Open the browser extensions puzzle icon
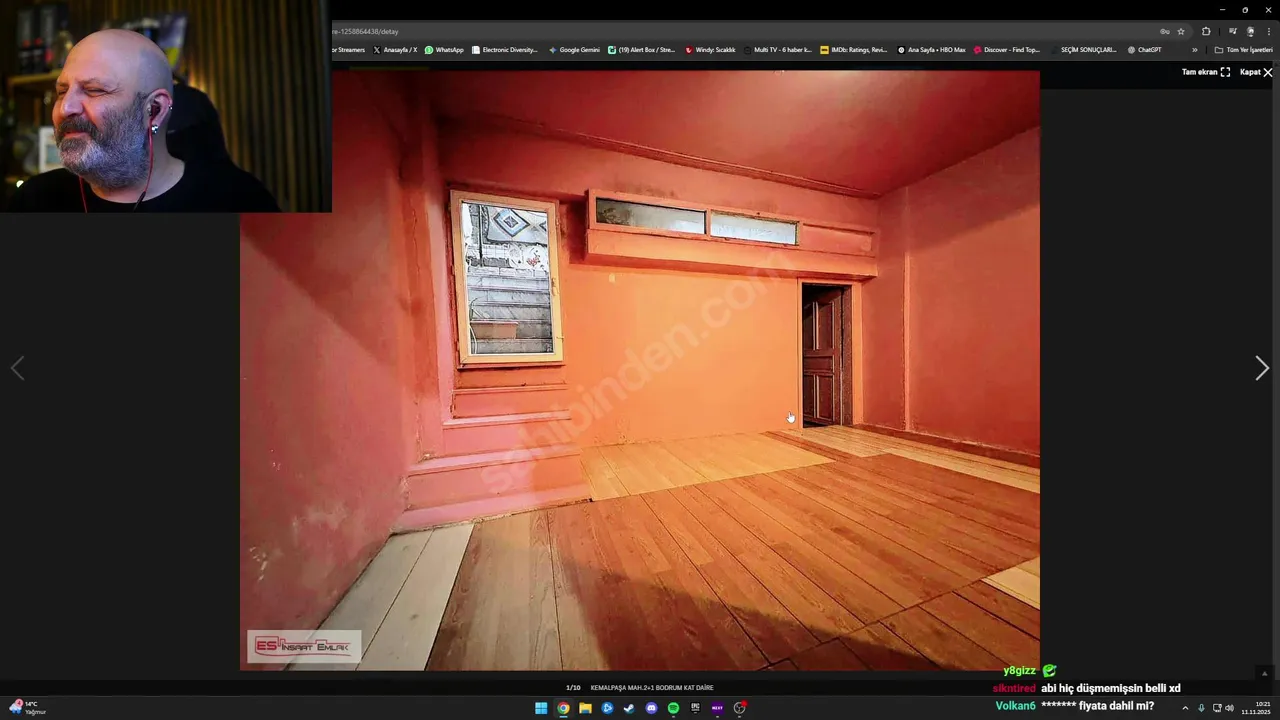This screenshot has width=1280, height=720. click(1206, 31)
